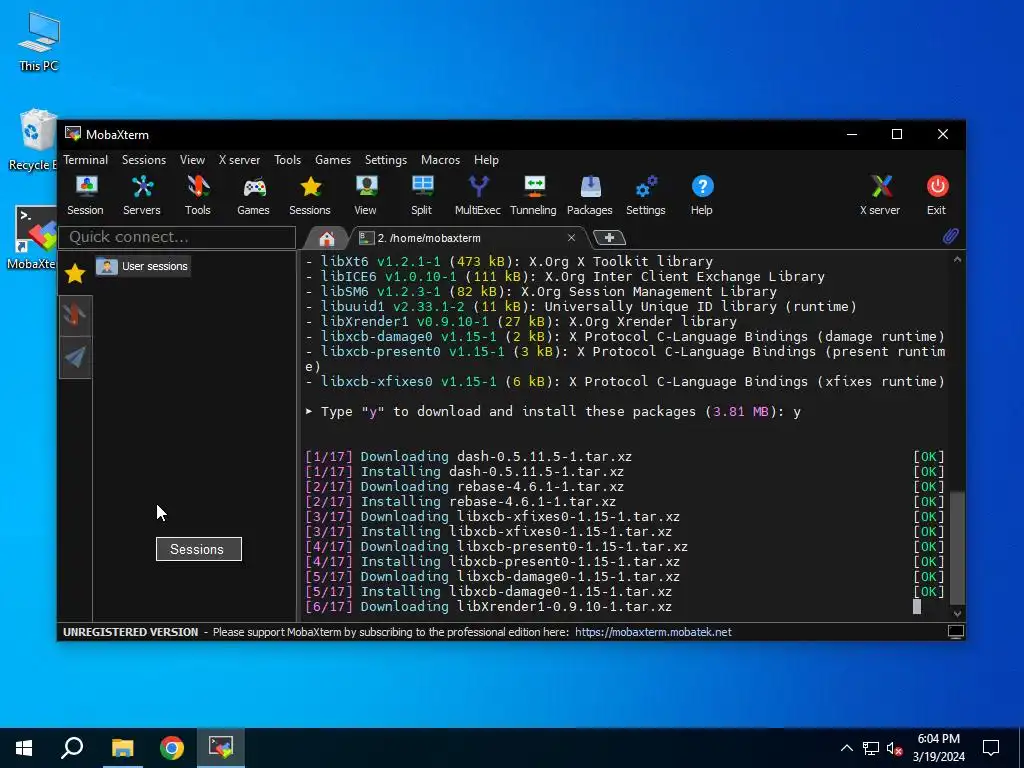
Task: Launch the Games toolbar icon
Action: [253, 195]
